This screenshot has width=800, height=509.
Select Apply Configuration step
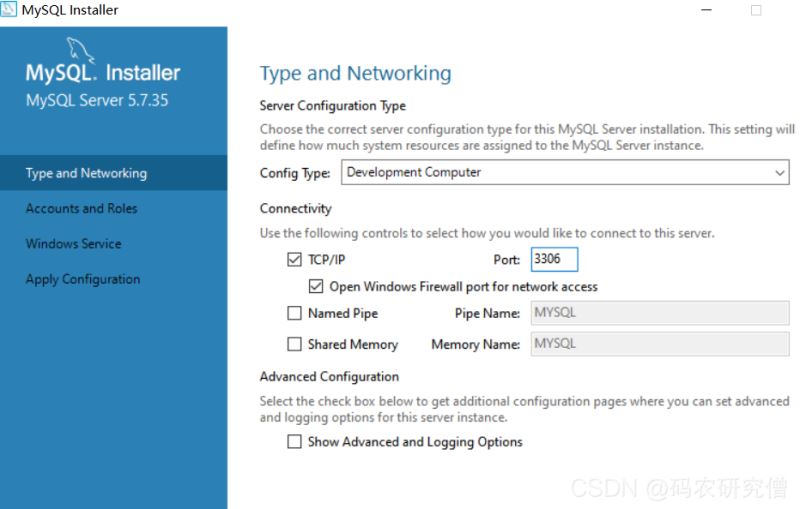click(x=83, y=279)
